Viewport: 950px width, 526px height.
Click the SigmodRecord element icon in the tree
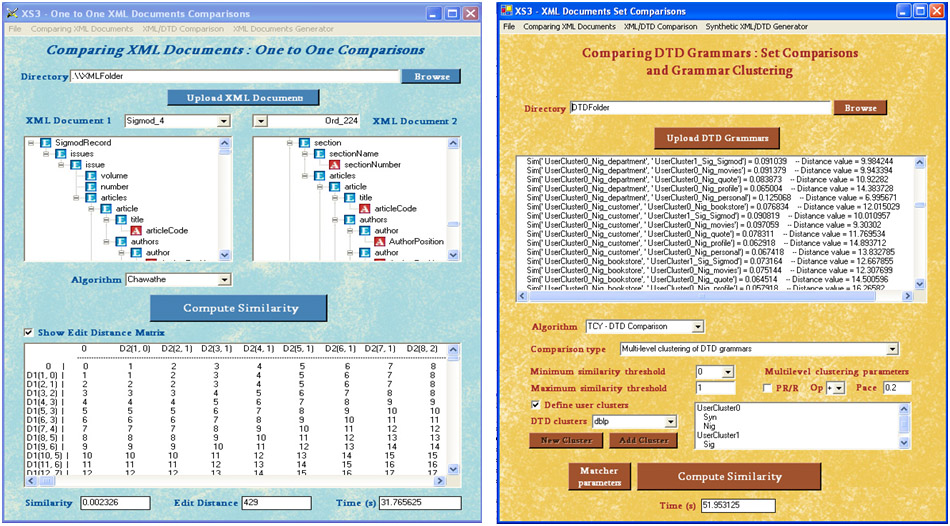46,143
